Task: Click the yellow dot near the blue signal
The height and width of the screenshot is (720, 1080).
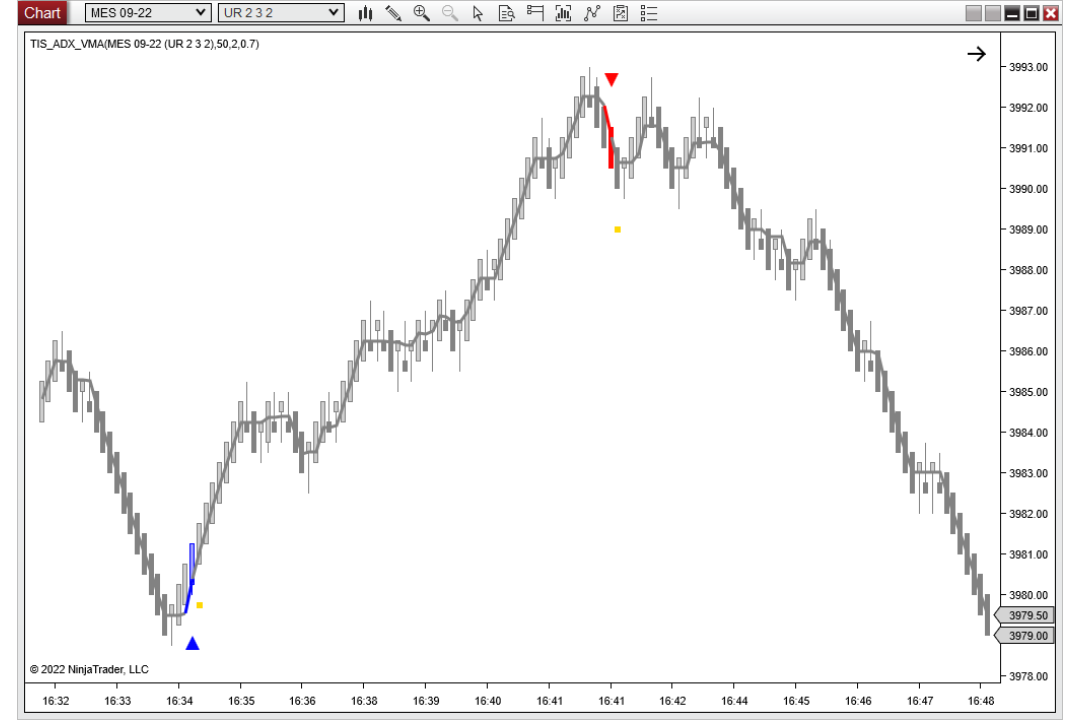Action: pyautogui.click(x=200, y=605)
